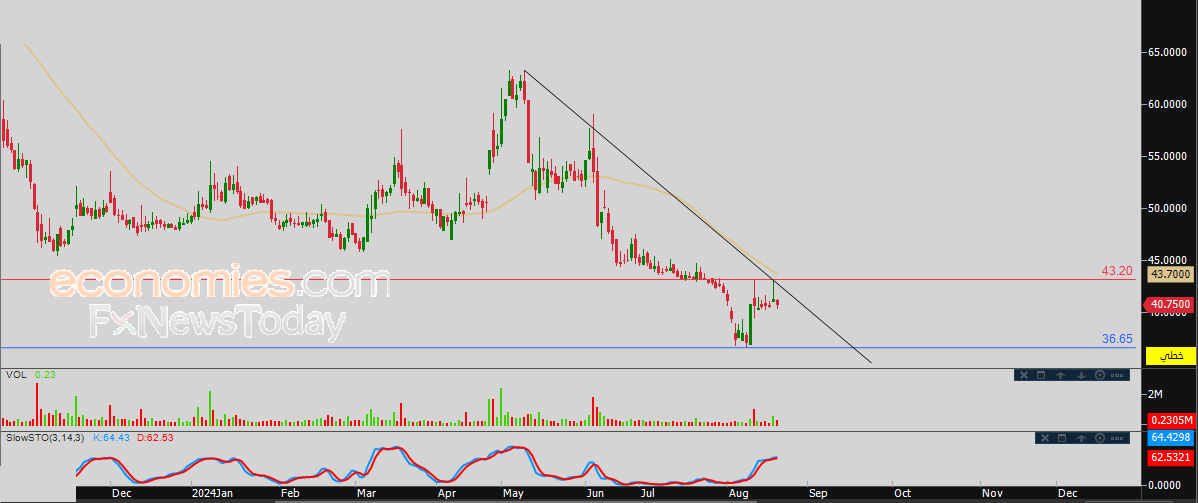This screenshot has width=1198, height=503.
Task: Move the VOL panel down
Action: coord(1081,375)
